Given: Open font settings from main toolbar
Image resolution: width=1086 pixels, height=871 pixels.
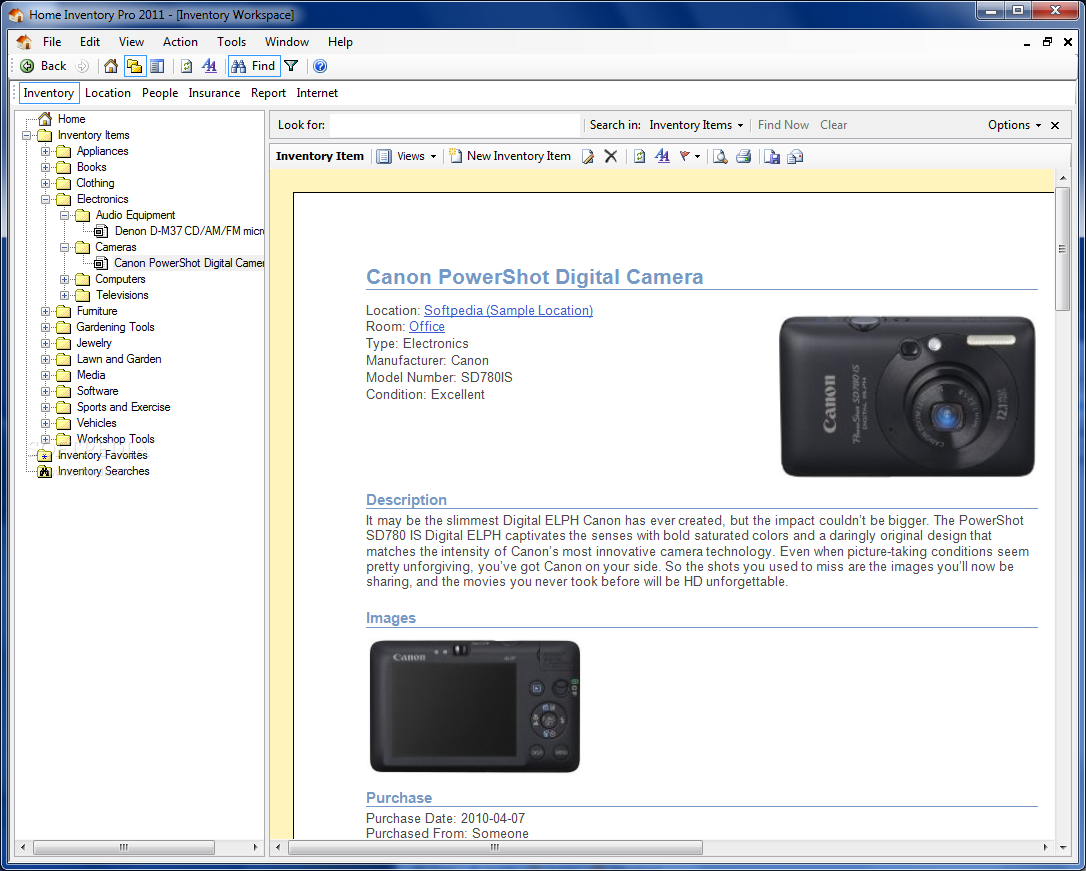Looking at the screenshot, I should coord(209,66).
